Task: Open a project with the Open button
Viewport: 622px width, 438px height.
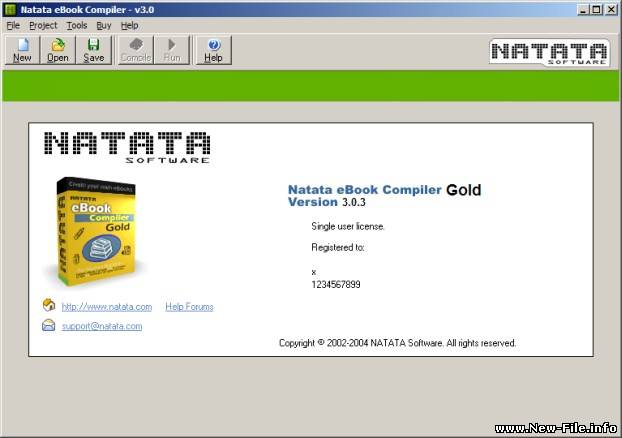Action: [x=58, y=50]
